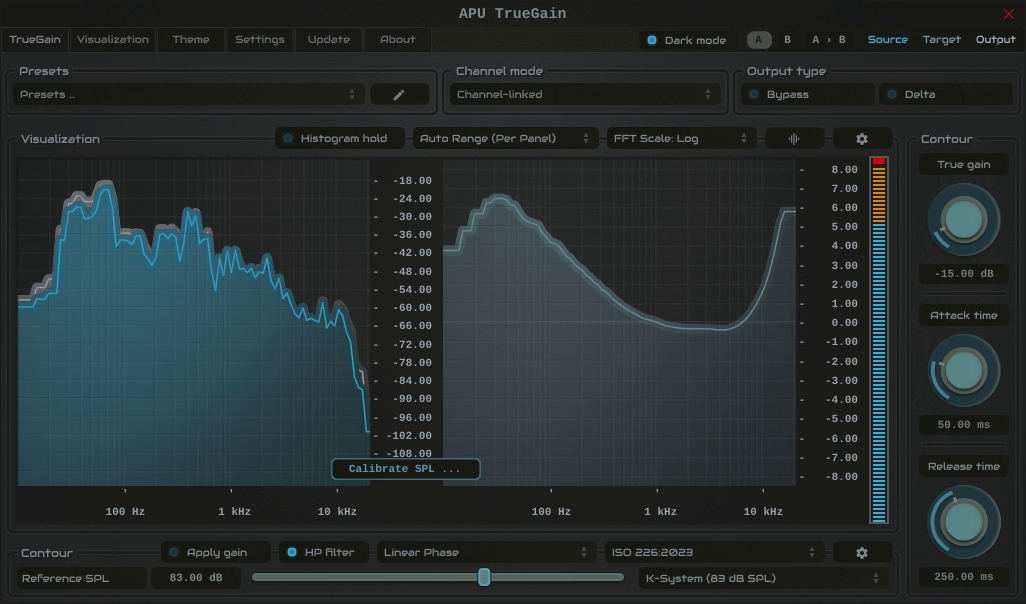Screen dimensions: 1026x604
Task: Click the True gain knob
Action: tap(963, 220)
